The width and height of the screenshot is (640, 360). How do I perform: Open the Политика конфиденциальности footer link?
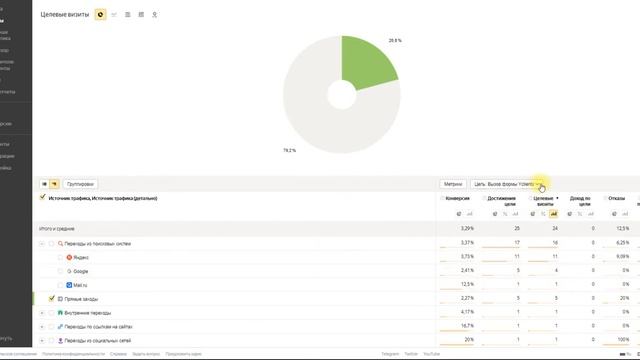coord(73,354)
